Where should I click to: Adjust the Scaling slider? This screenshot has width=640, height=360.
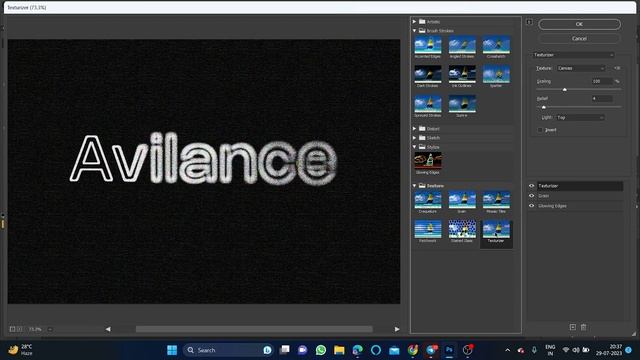(x=565, y=89)
